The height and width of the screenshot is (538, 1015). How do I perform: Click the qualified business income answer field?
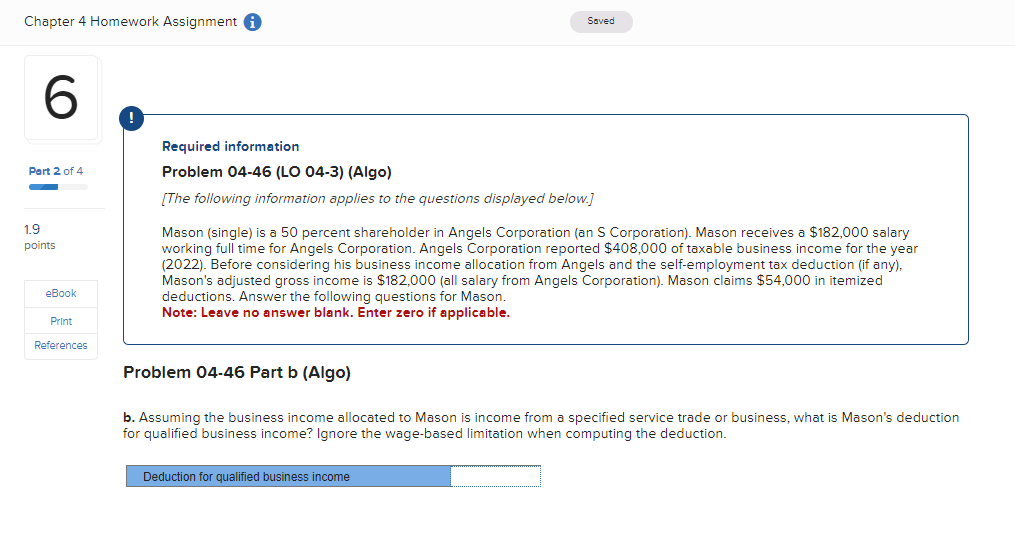[495, 476]
